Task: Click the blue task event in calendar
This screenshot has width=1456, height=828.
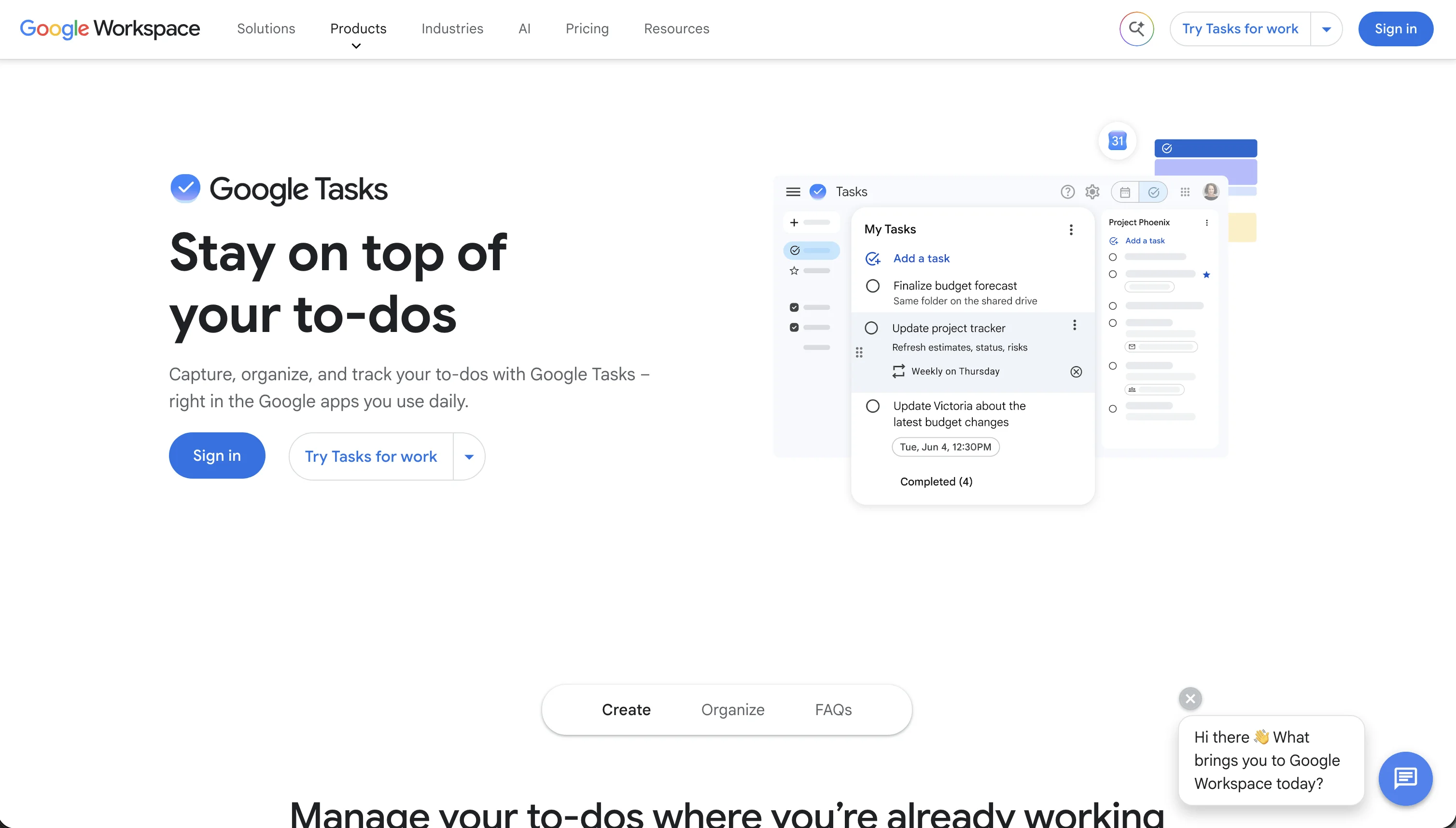Action: [x=1205, y=148]
